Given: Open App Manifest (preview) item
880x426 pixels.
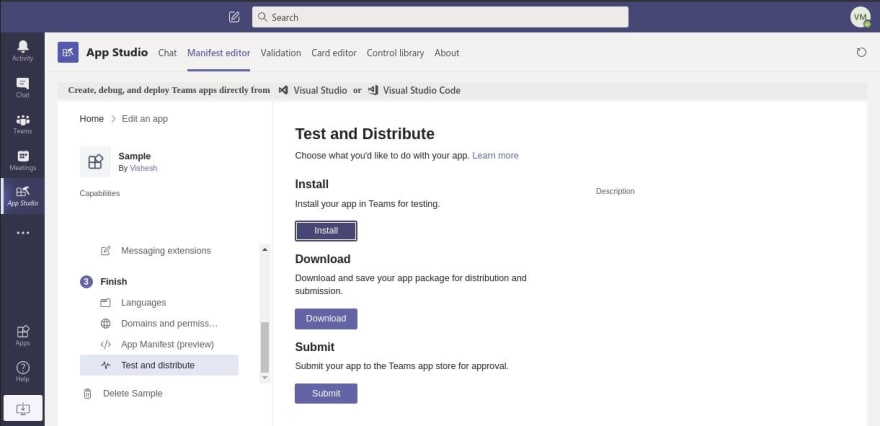Looking at the screenshot, I should tap(168, 344).
